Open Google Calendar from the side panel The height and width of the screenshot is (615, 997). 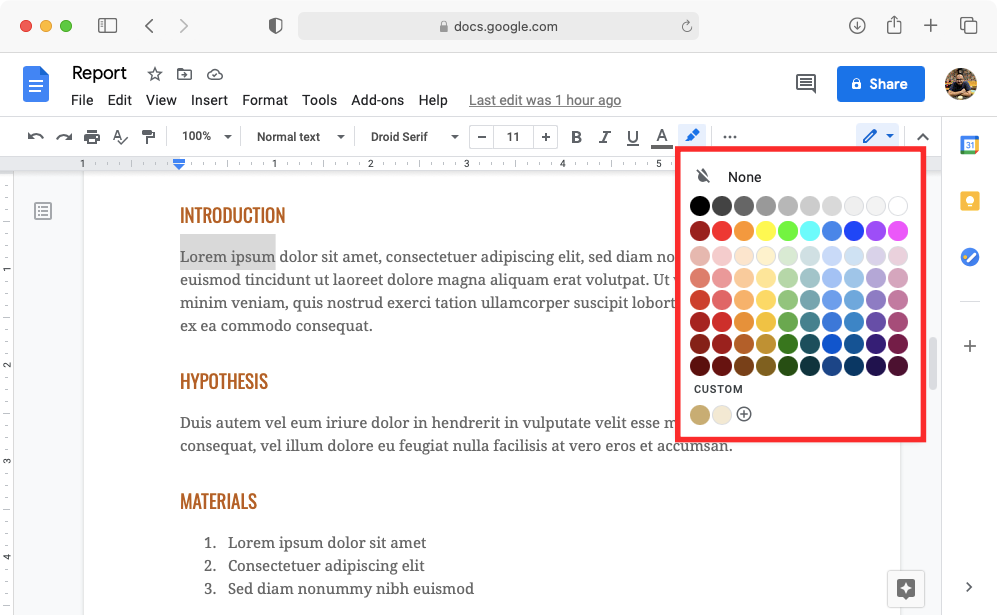click(968, 145)
